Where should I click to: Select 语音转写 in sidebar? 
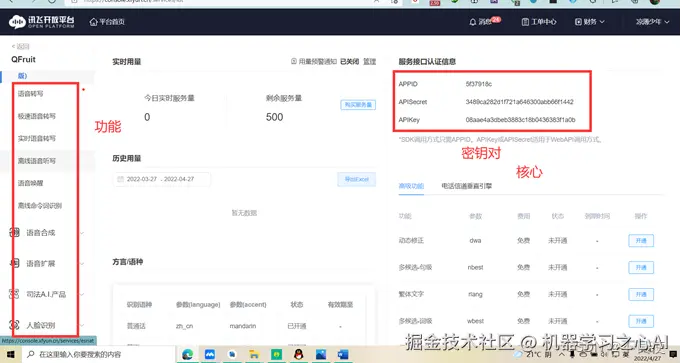coord(30,93)
